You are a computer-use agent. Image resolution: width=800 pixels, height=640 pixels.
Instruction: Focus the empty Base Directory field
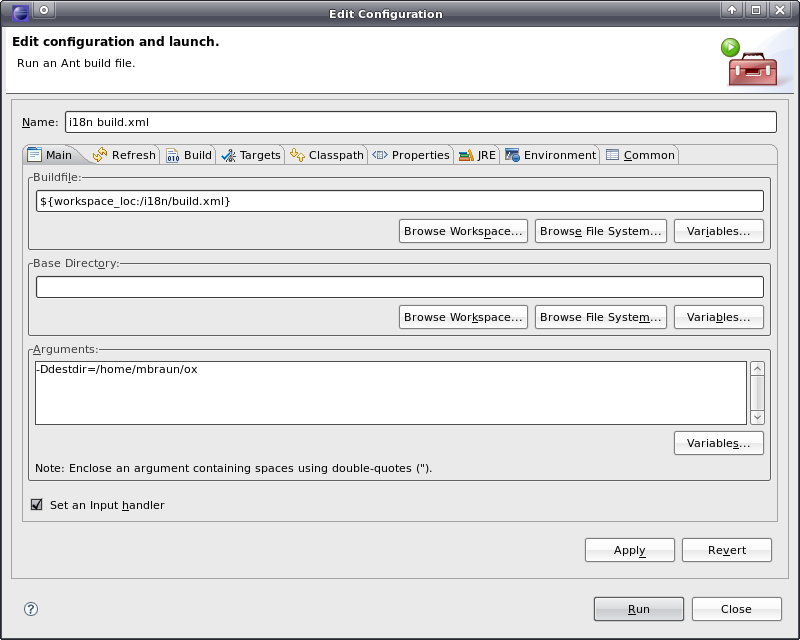400,287
